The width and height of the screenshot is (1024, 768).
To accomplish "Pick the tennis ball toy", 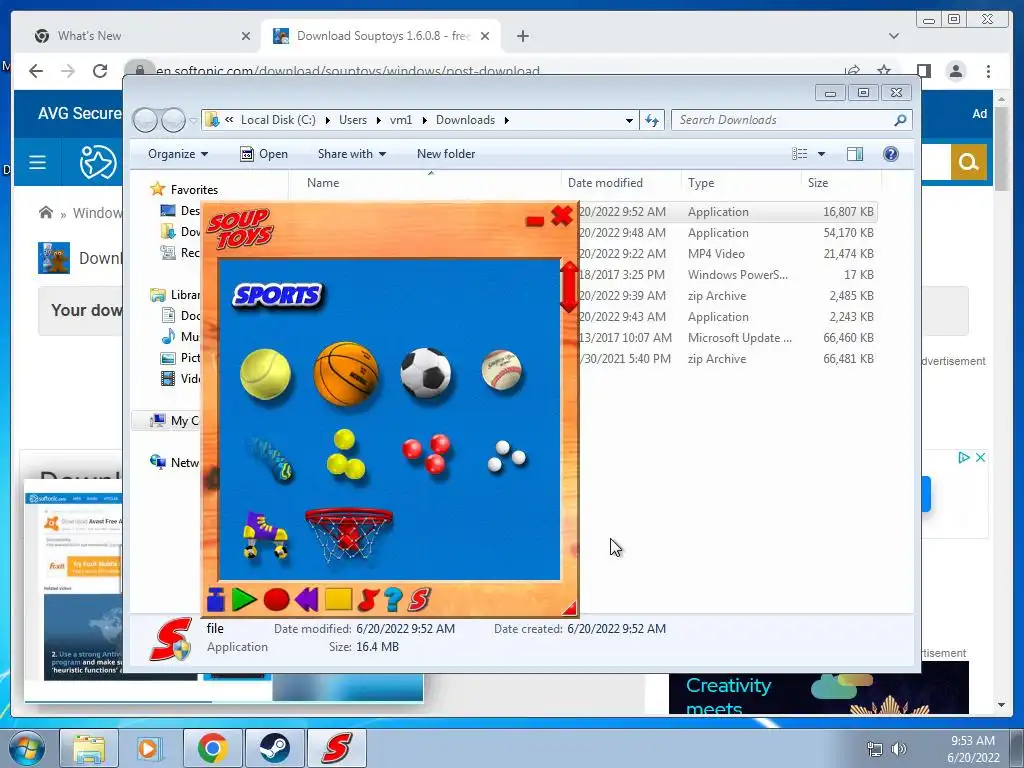I will point(265,374).
